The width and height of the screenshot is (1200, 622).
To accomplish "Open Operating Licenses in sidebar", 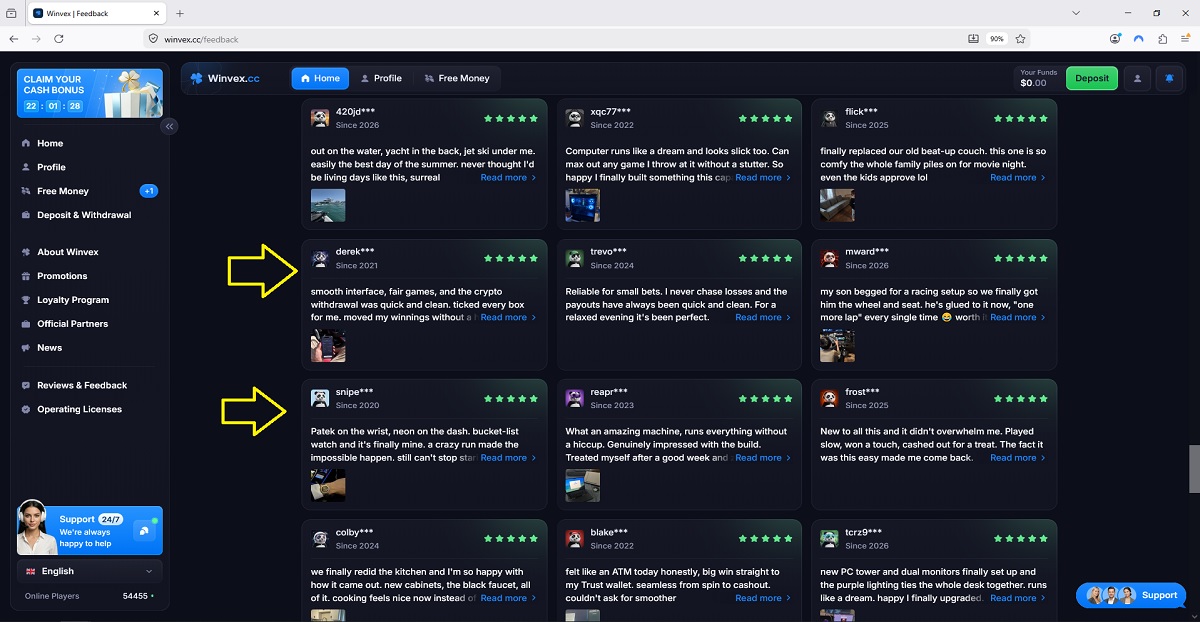I will (79, 409).
